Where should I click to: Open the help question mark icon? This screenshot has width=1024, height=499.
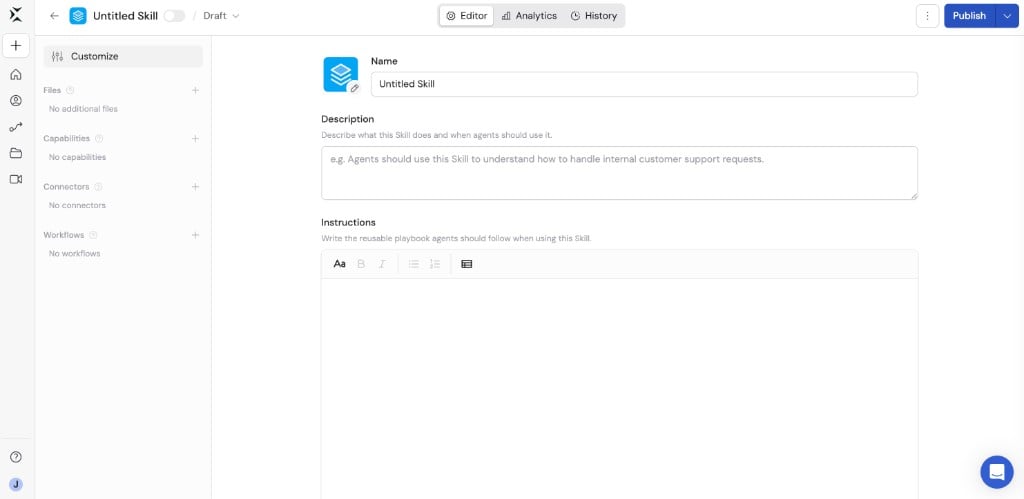(x=16, y=457)
